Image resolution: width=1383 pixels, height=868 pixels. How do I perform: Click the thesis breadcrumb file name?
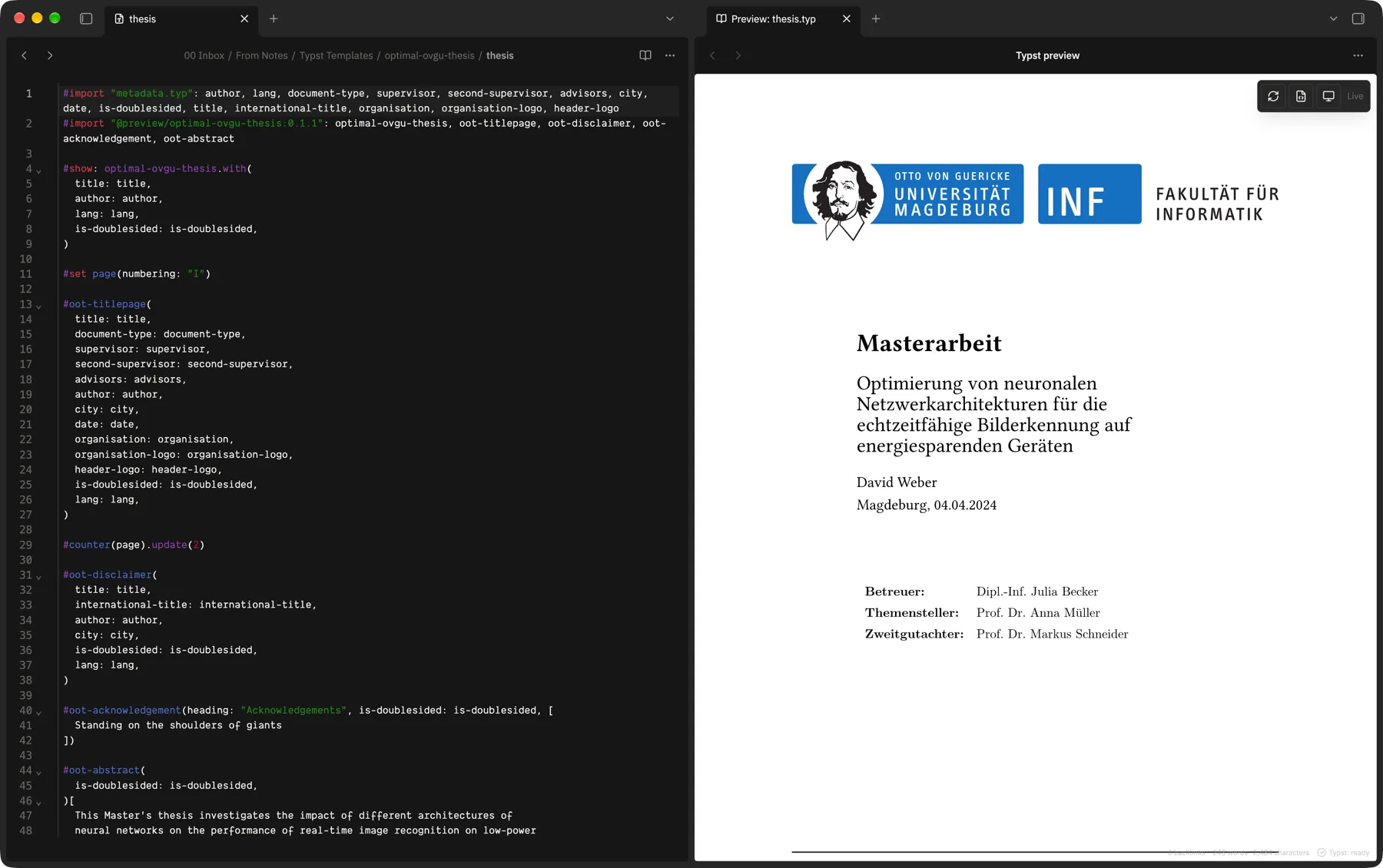tap(499, 55)
